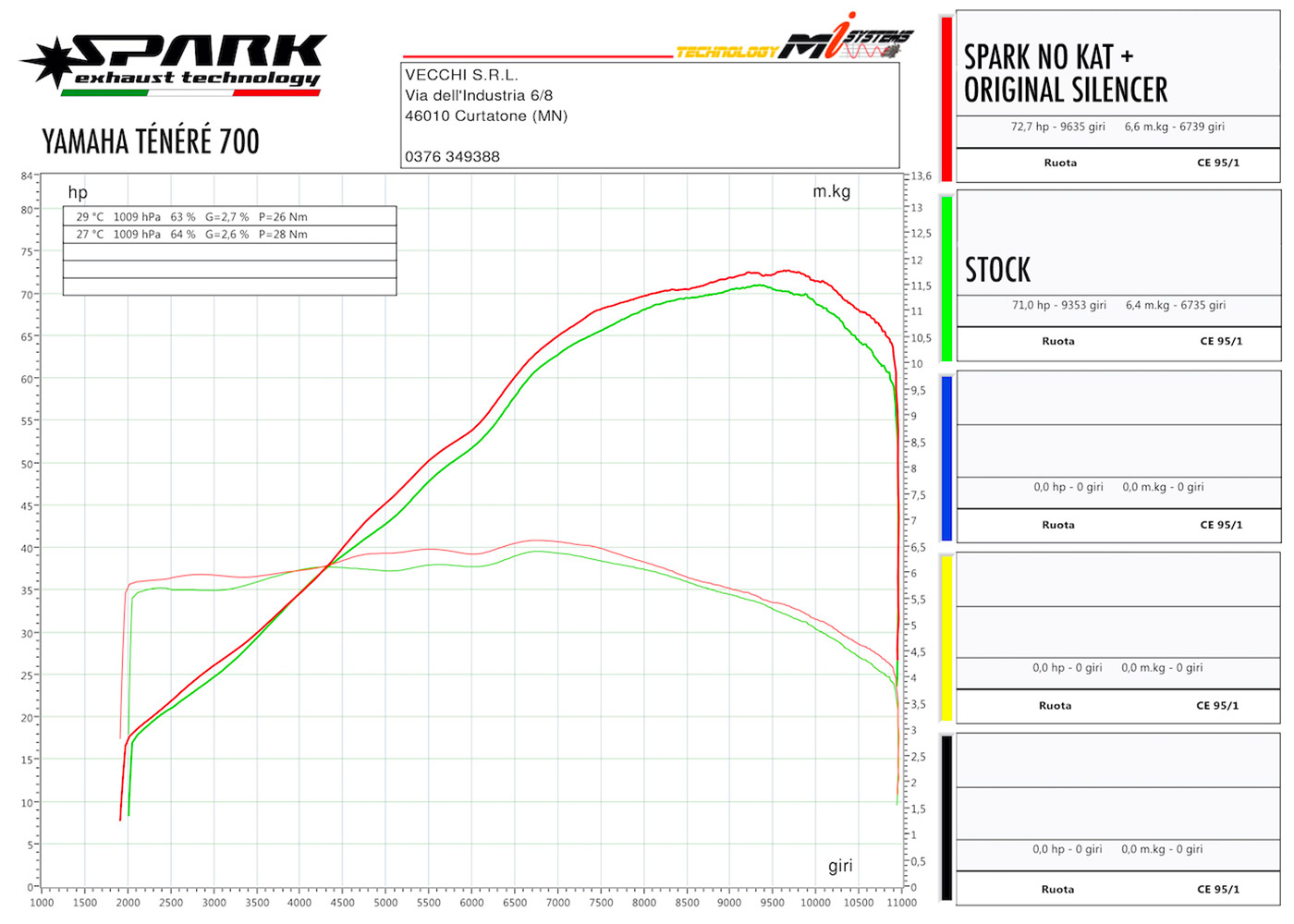The width and height of the screenshot is (1294, 924).
Task: Click the '6,4 m.kg - 6735 giri' value
Action: click(x=1175, y=305)
